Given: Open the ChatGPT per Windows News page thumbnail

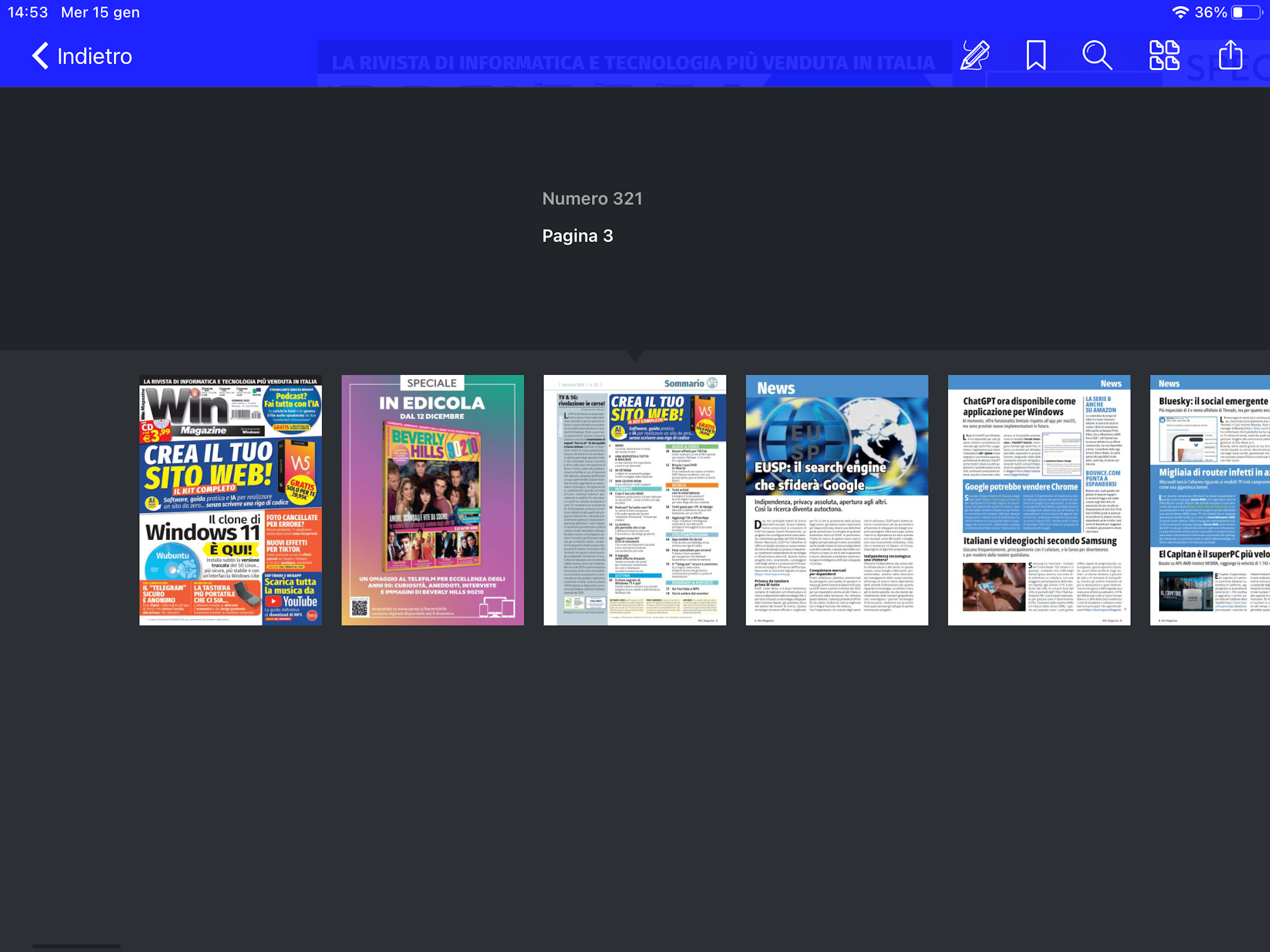Looking at the screenshot, I should point(1038,500).
